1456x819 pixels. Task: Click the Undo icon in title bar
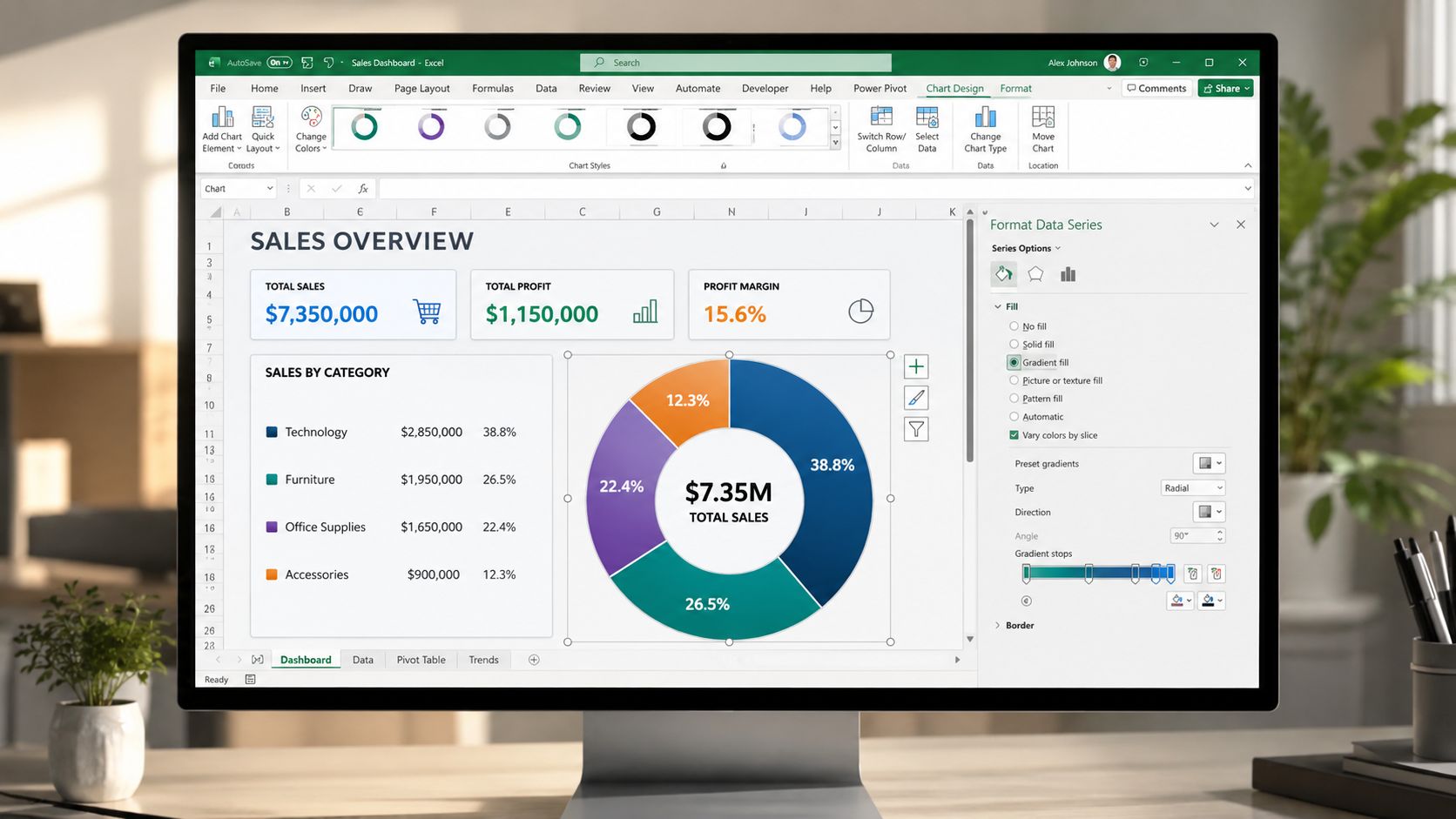click(x=328, y=63)
